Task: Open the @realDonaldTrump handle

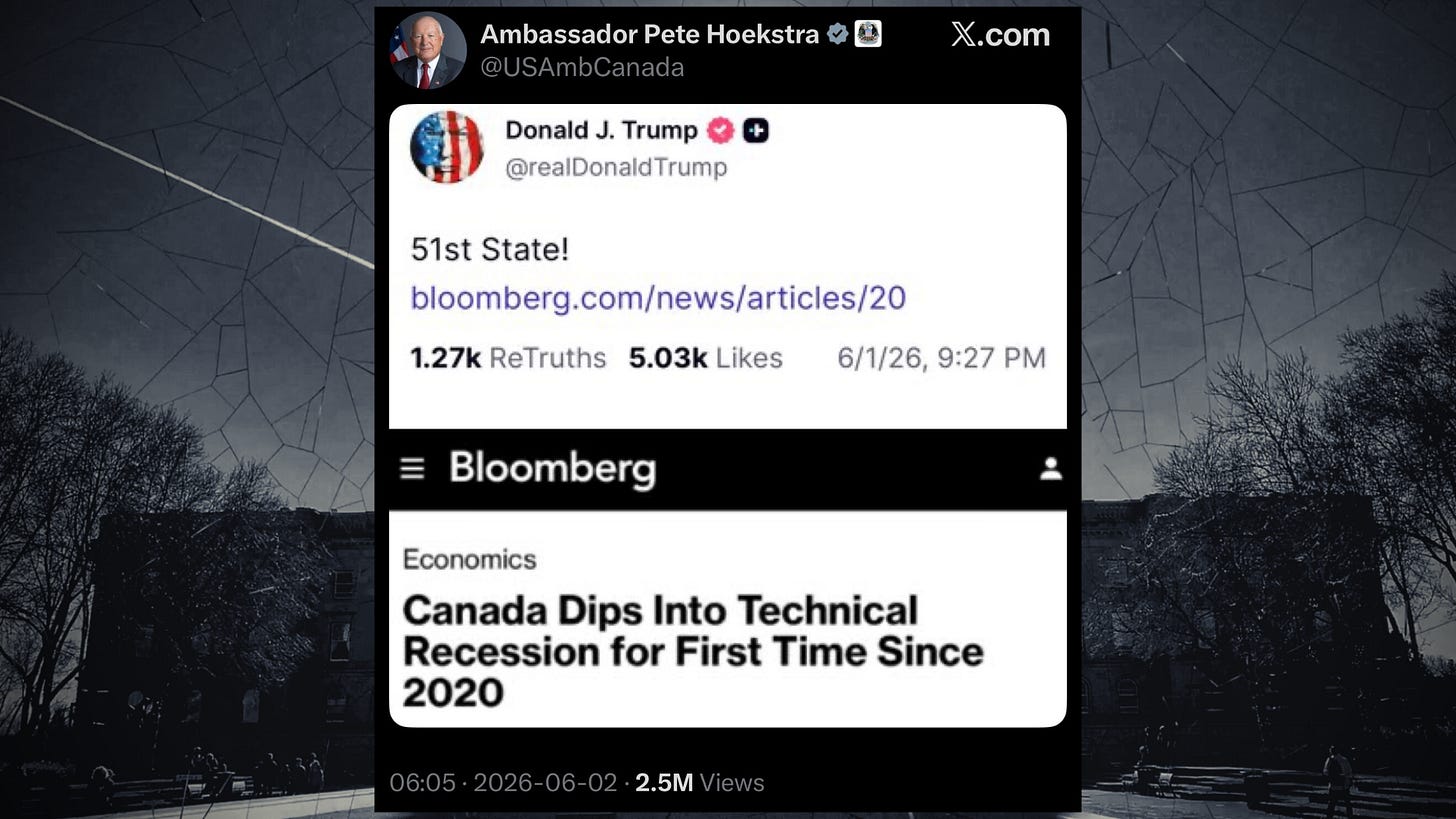Action: [616, 167]
